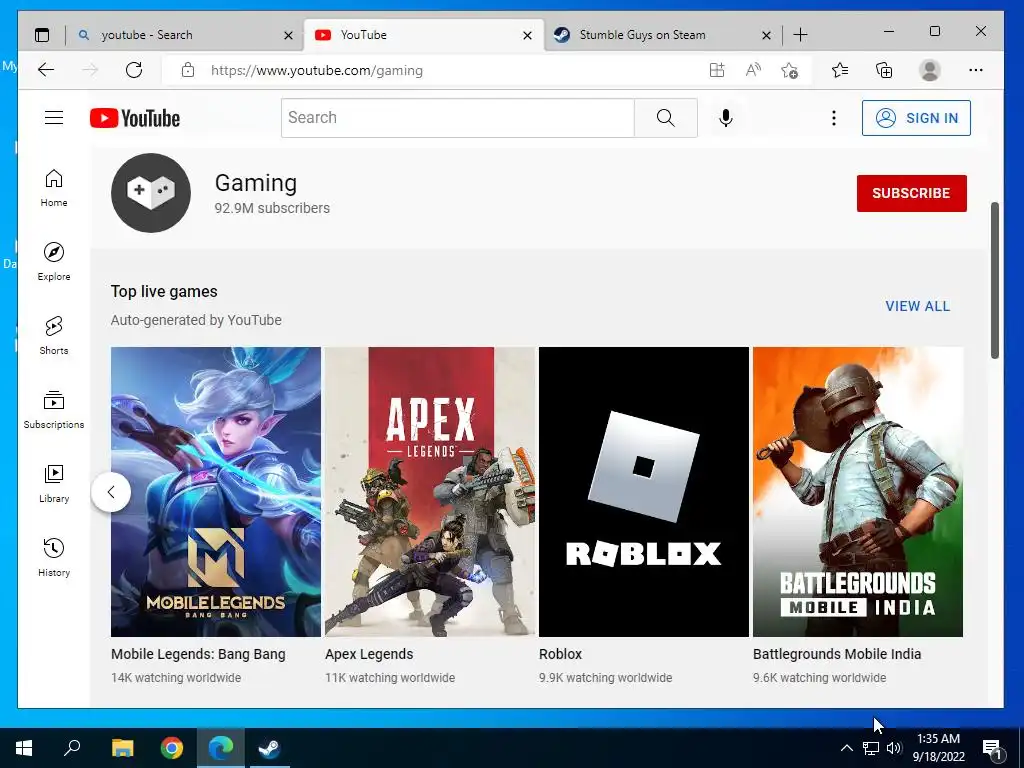Viewport: 1024px width, 768px height.
Task: Open Subscriptions in the sidebar
Action: tap(54, 409)
